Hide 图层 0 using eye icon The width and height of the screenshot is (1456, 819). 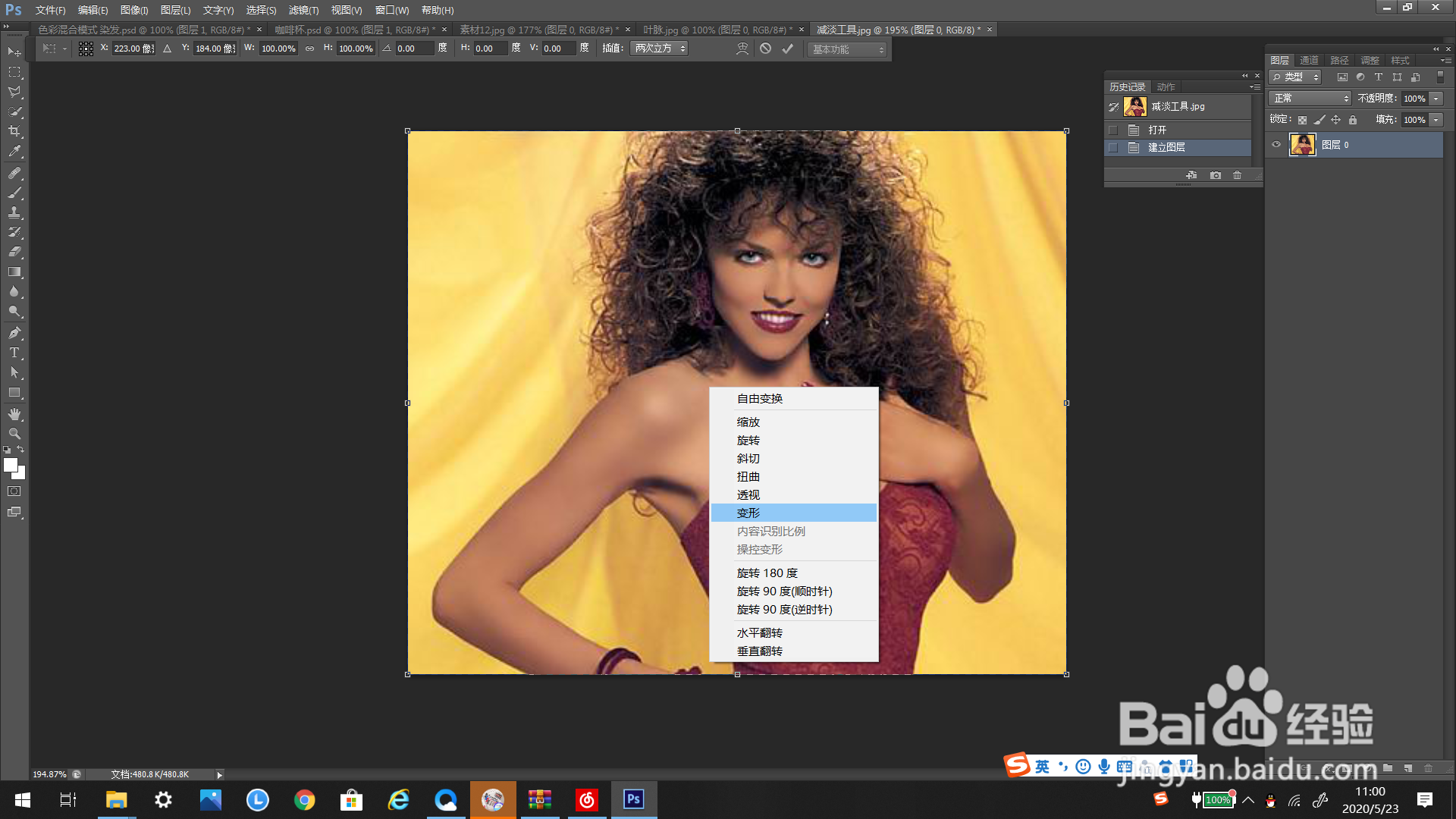pyautogui.click(x=1276, y=145)
